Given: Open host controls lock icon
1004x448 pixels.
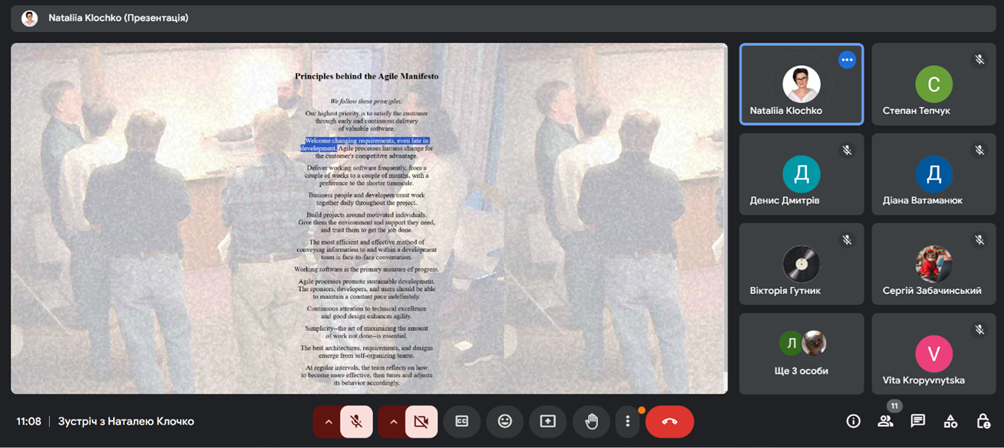Looking at the screenshot, I should pyautogui.click(x=983, y=421).
